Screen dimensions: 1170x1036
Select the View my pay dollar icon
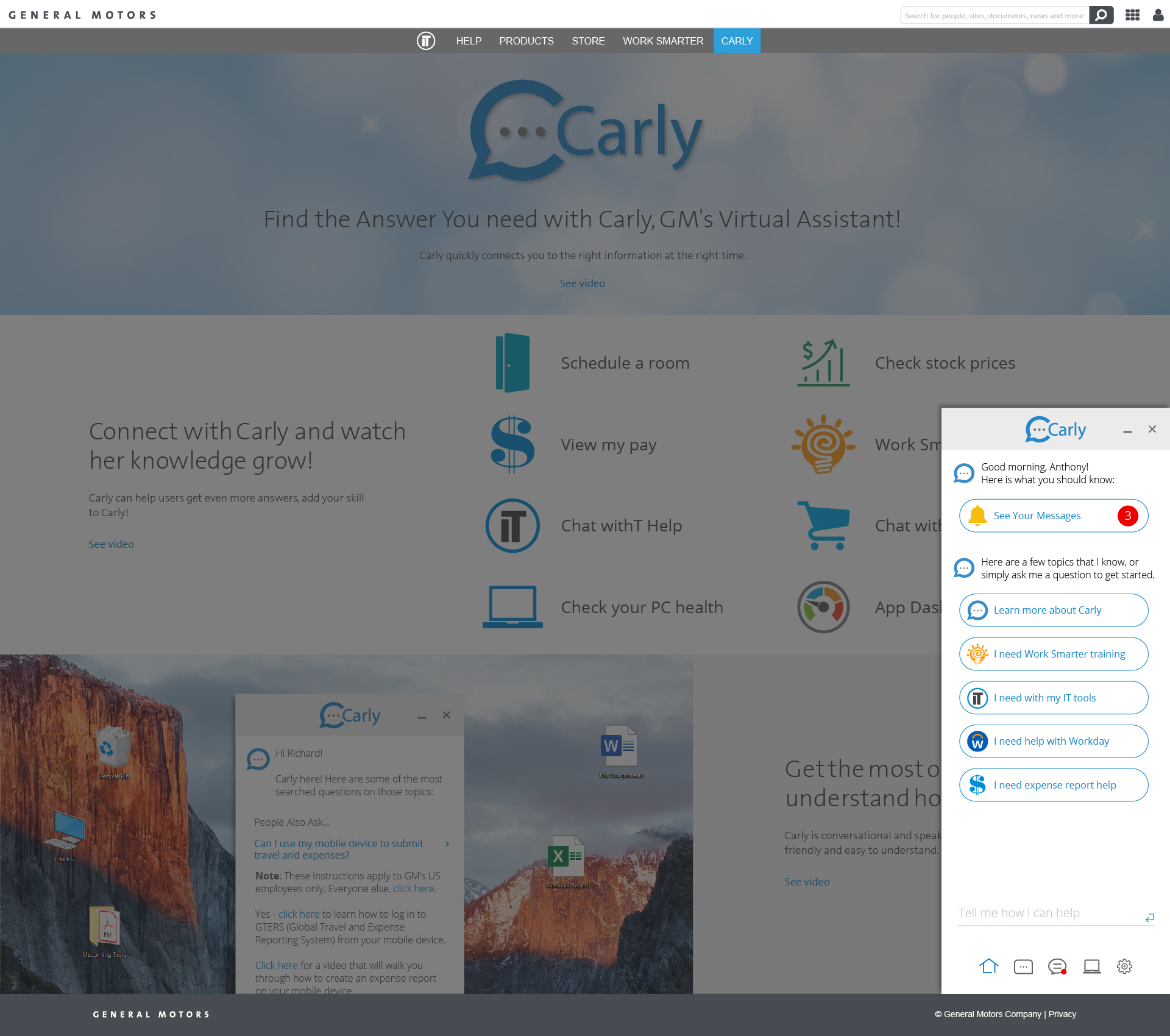(512, 444)
